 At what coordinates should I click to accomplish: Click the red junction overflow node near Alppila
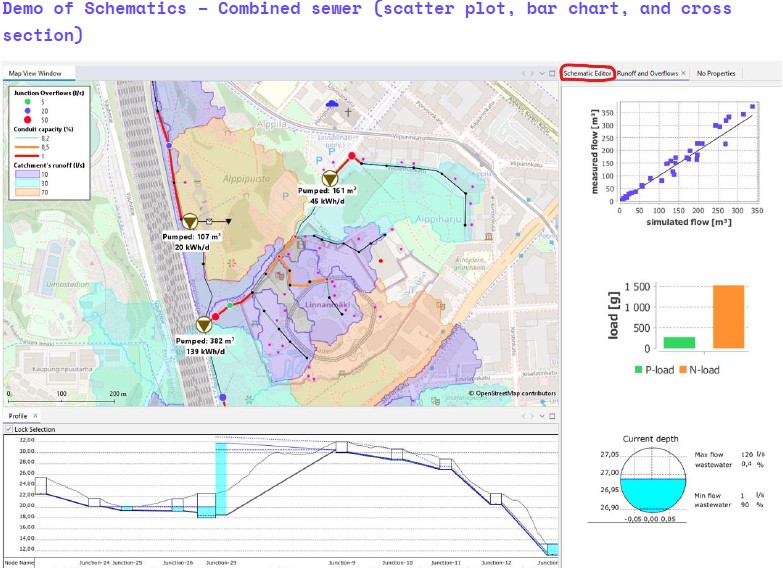coord(352,156)
